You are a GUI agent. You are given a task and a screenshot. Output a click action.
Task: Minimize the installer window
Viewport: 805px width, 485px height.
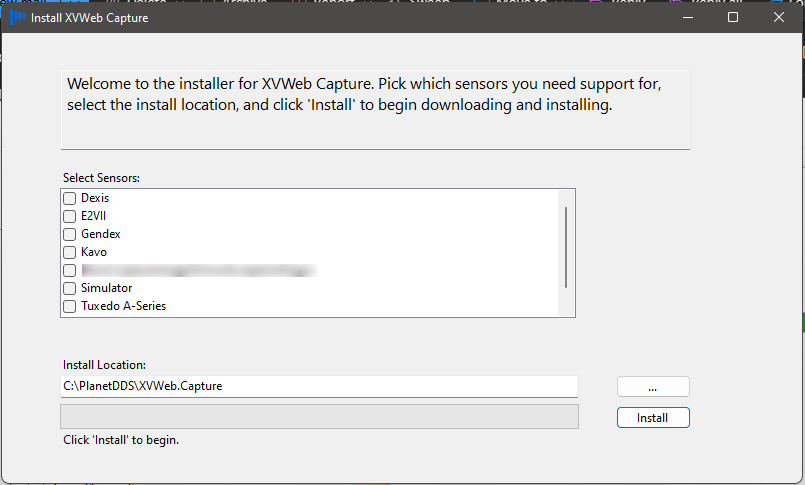[x=687, y=17]
